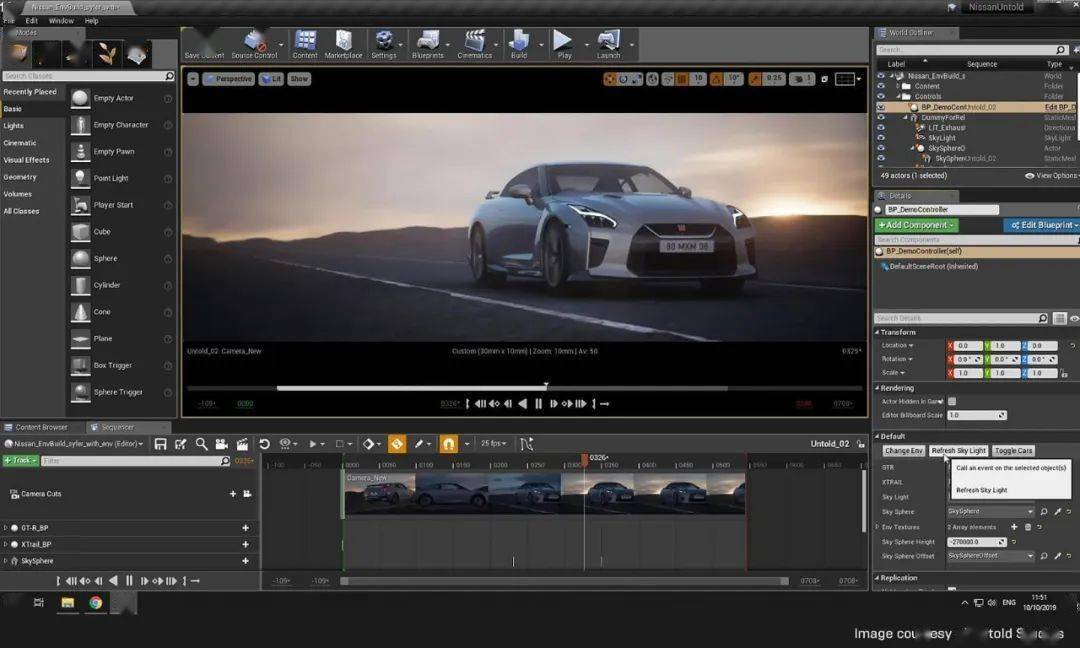Toggle visibility of the SkySphereO actor
The width and height of the screenshot is (1080, 648).
click(880, 149)
